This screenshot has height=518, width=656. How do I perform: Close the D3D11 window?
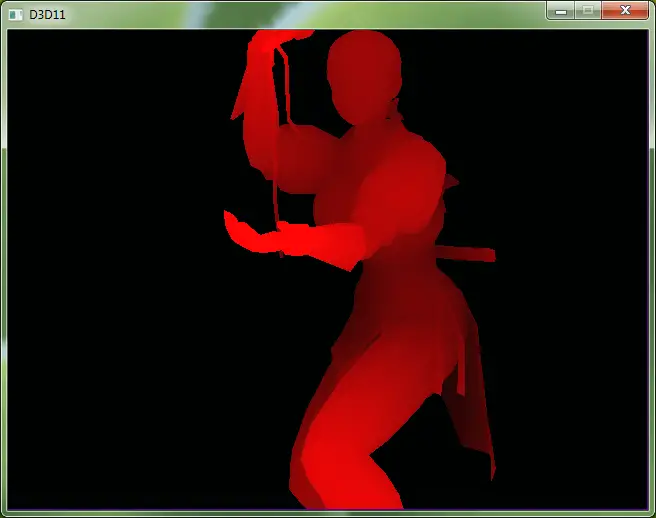pos(625,10)
